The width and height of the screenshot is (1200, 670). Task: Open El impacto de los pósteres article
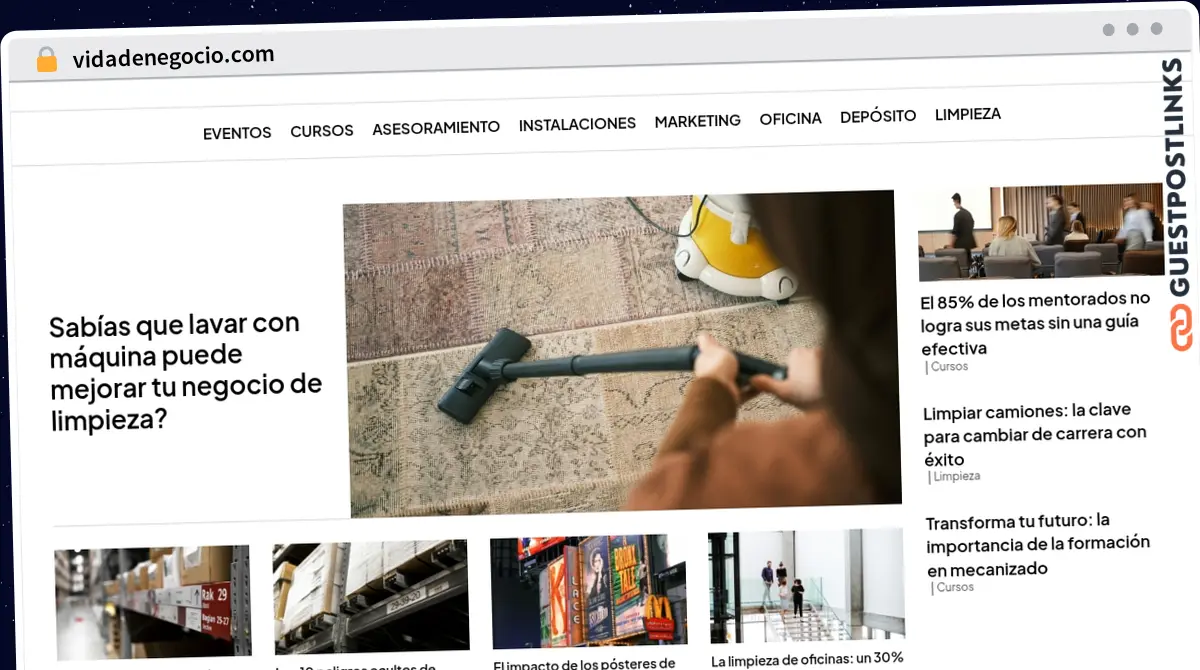point(586,663)
